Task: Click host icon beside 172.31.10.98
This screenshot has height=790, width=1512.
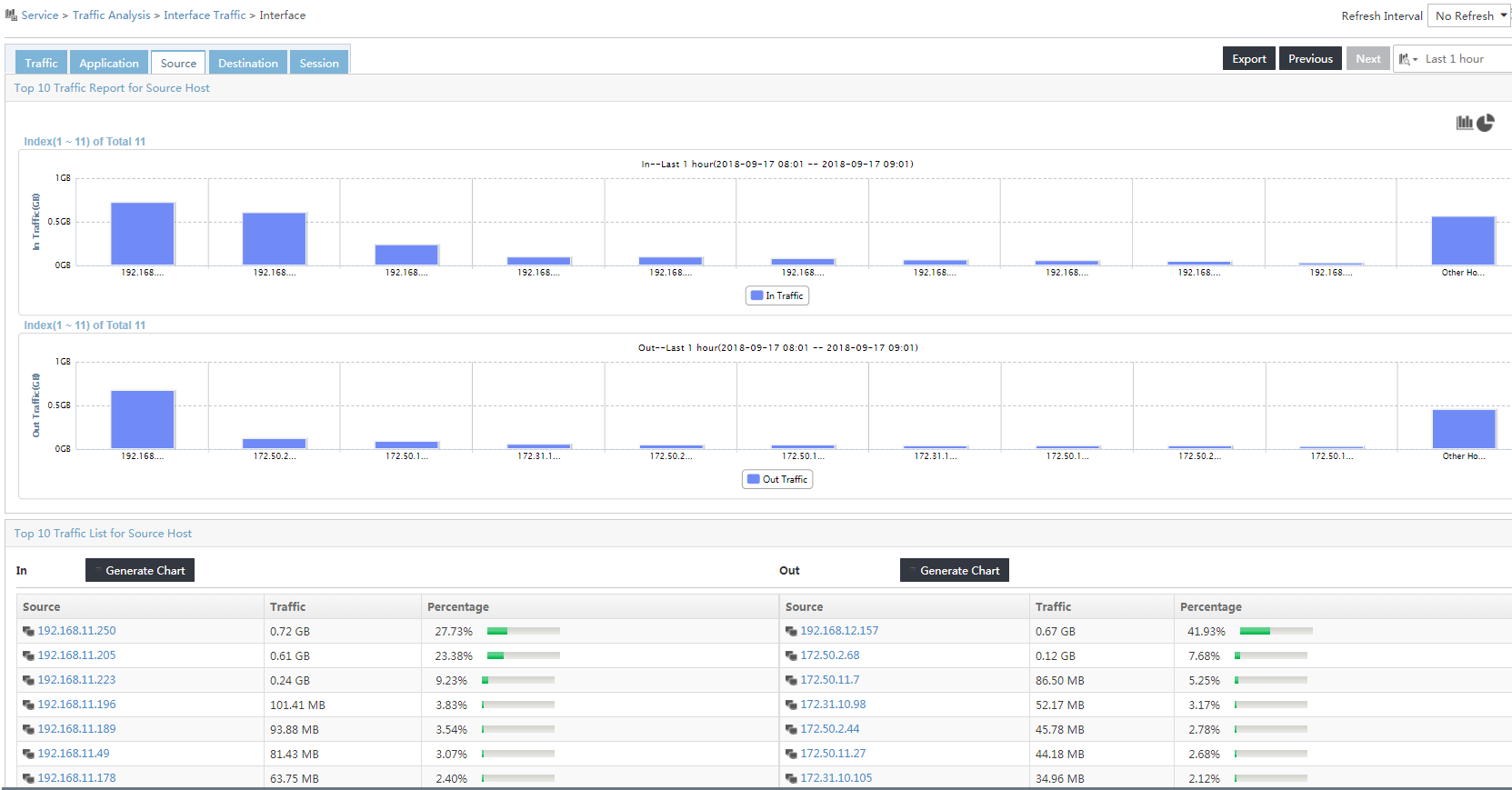Action: (x=792, y=705)
